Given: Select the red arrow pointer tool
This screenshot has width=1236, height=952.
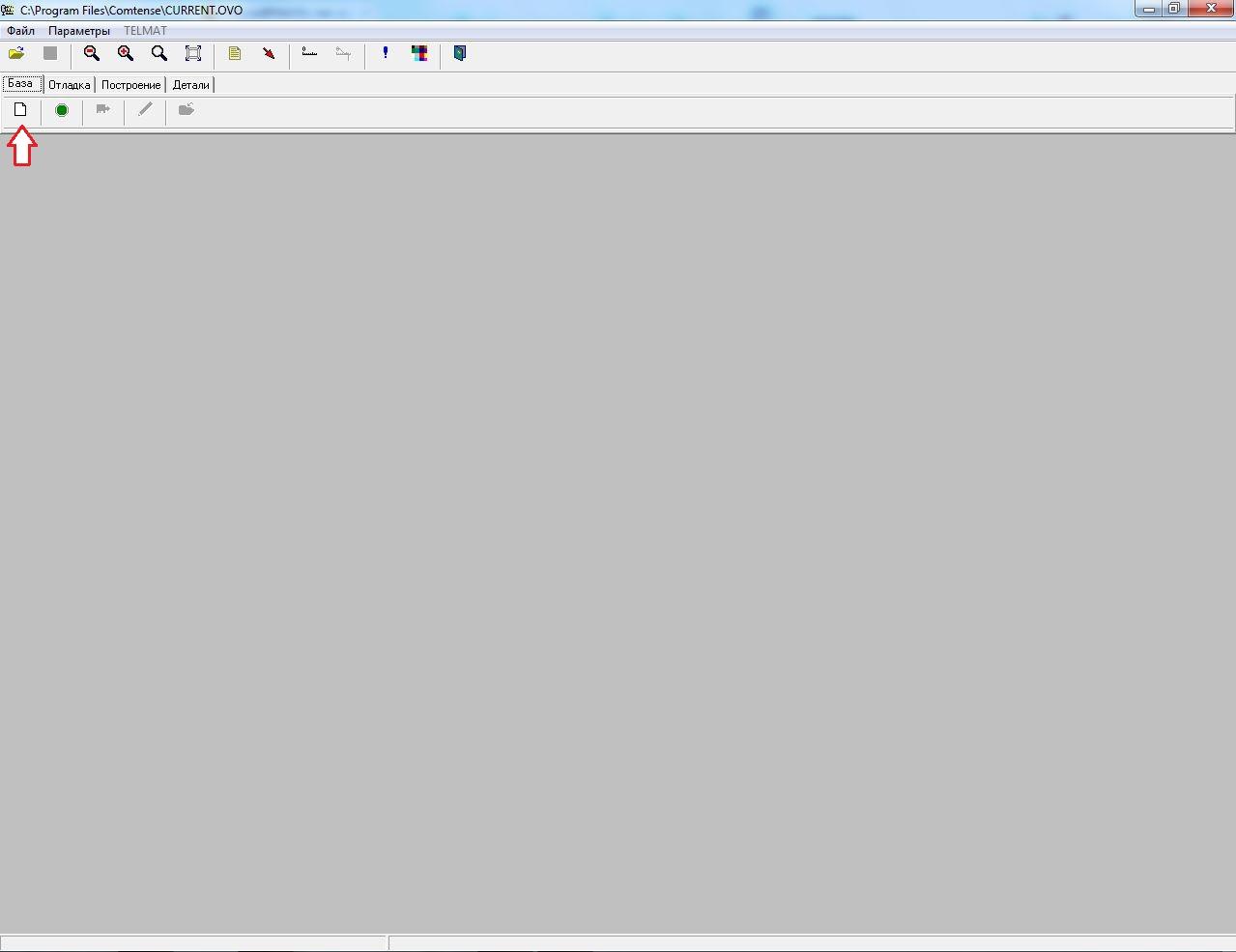Looking at the screenshot, I should coord(269,54).
